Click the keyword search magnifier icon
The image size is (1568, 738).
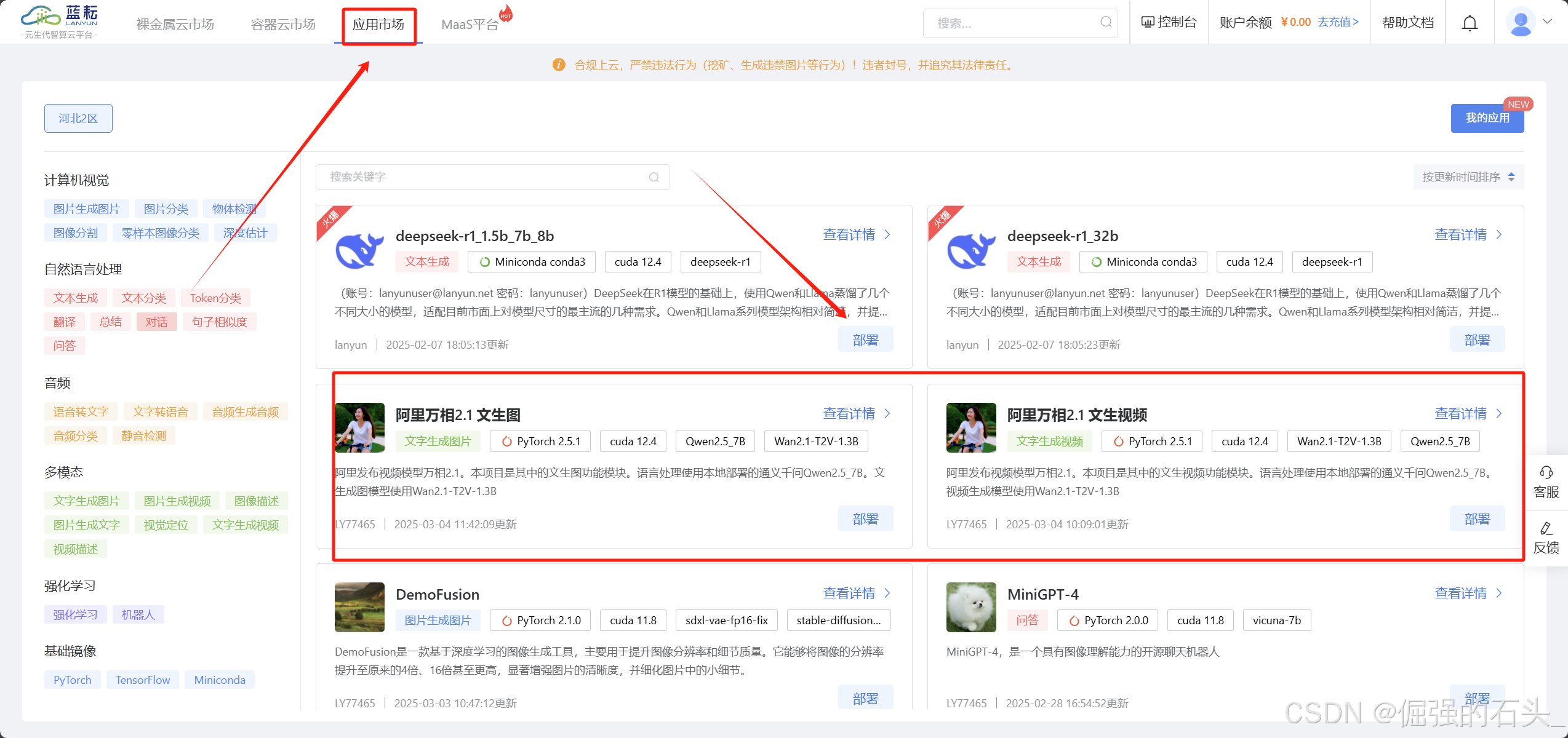pos(654,177)
